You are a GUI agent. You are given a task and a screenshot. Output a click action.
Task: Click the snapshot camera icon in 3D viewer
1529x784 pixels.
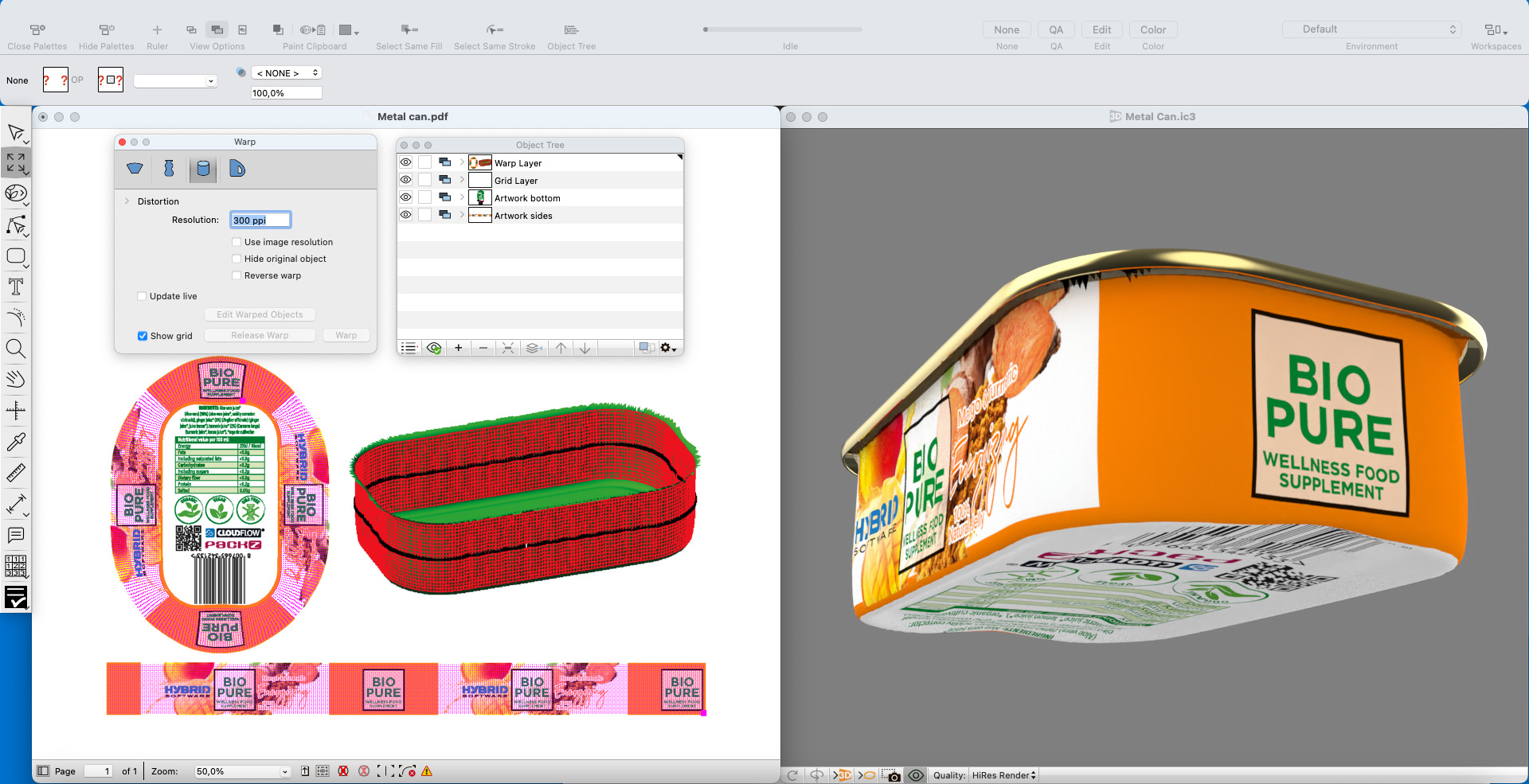tap(892, 774)
